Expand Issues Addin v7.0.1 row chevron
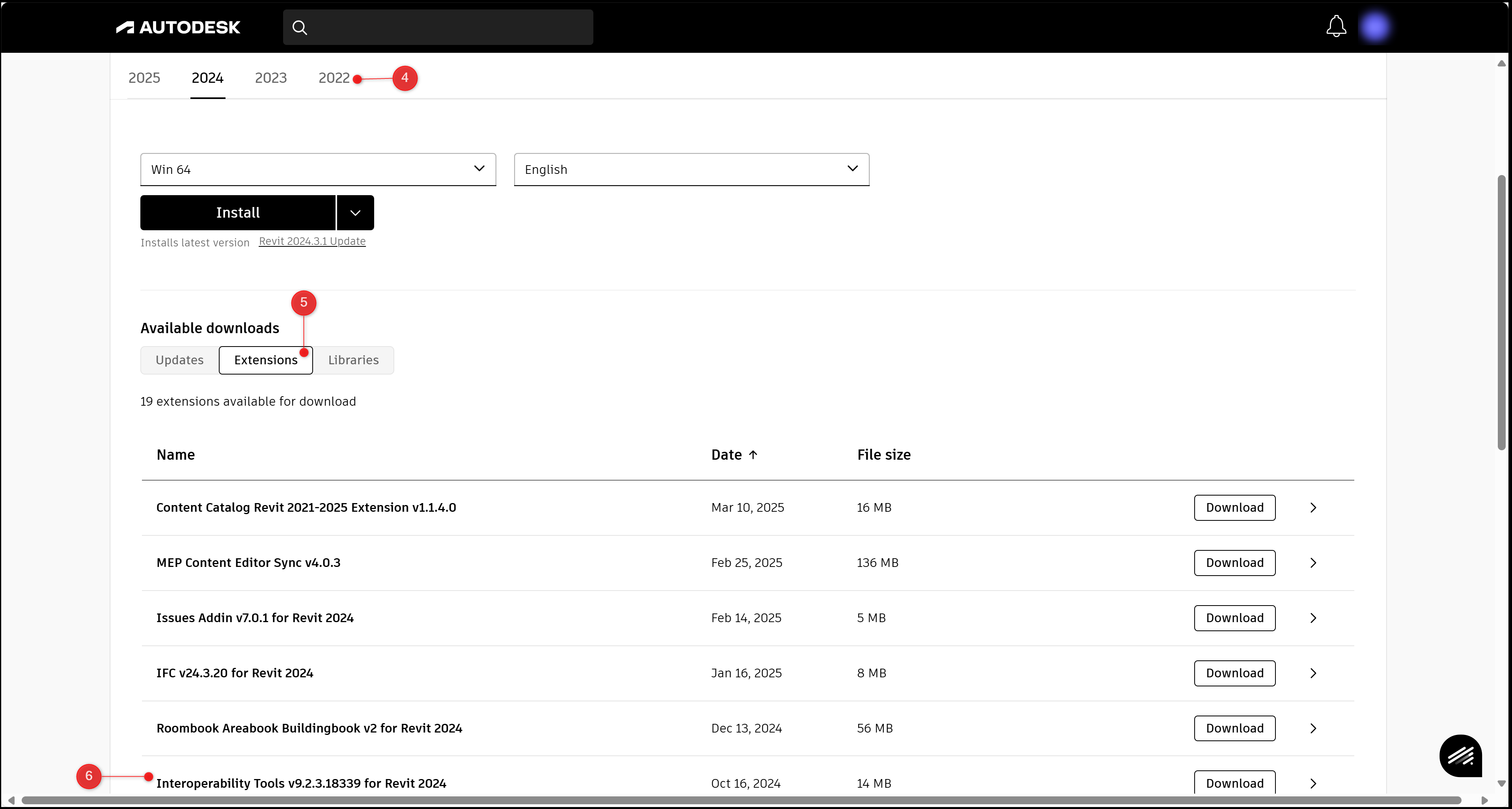The width and height of the screenshot is (1512, 809). 1313,618
